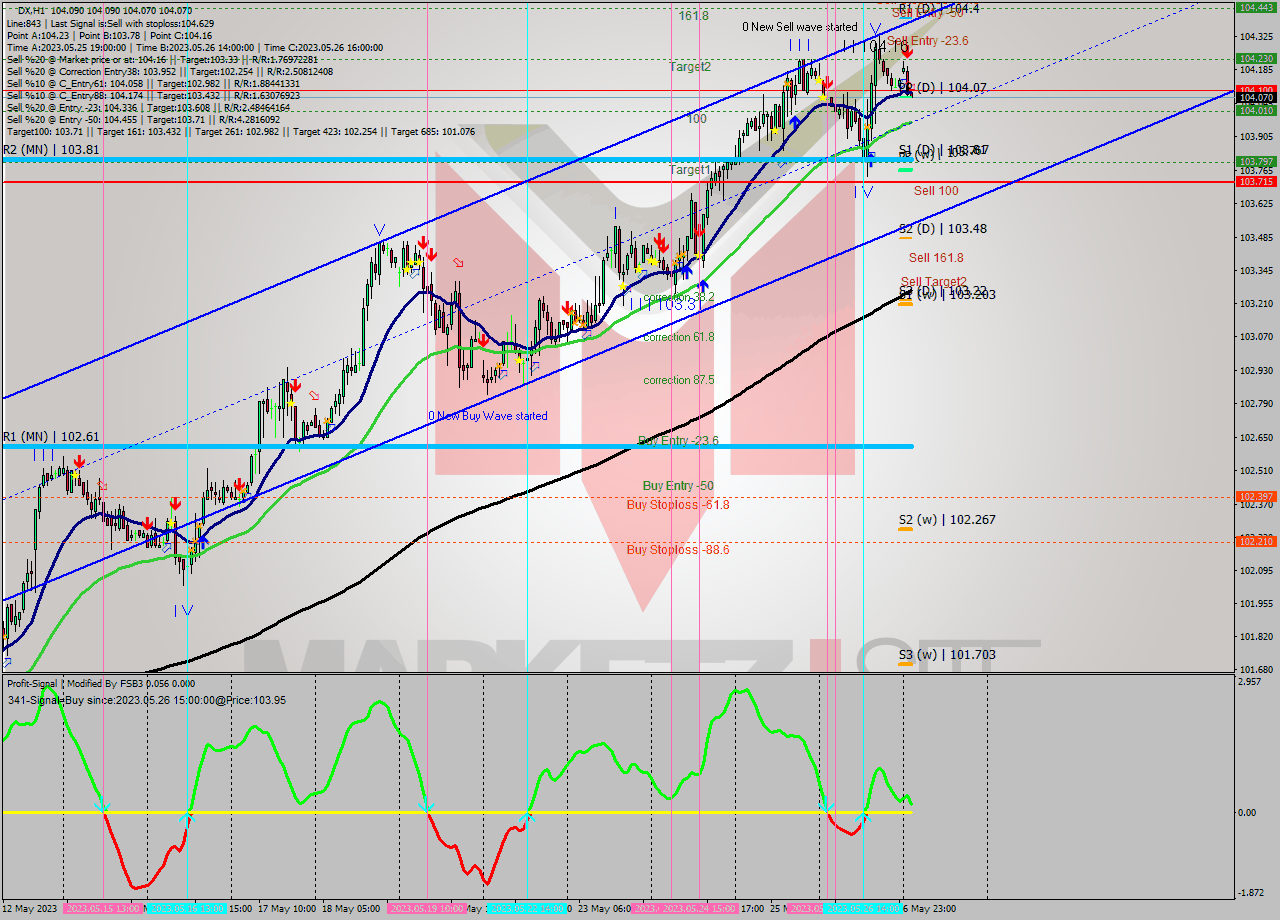Click the -1.872 oscillator scale value
The height and width of the screenshot is (920, 1280).
tap(1251, 893)
